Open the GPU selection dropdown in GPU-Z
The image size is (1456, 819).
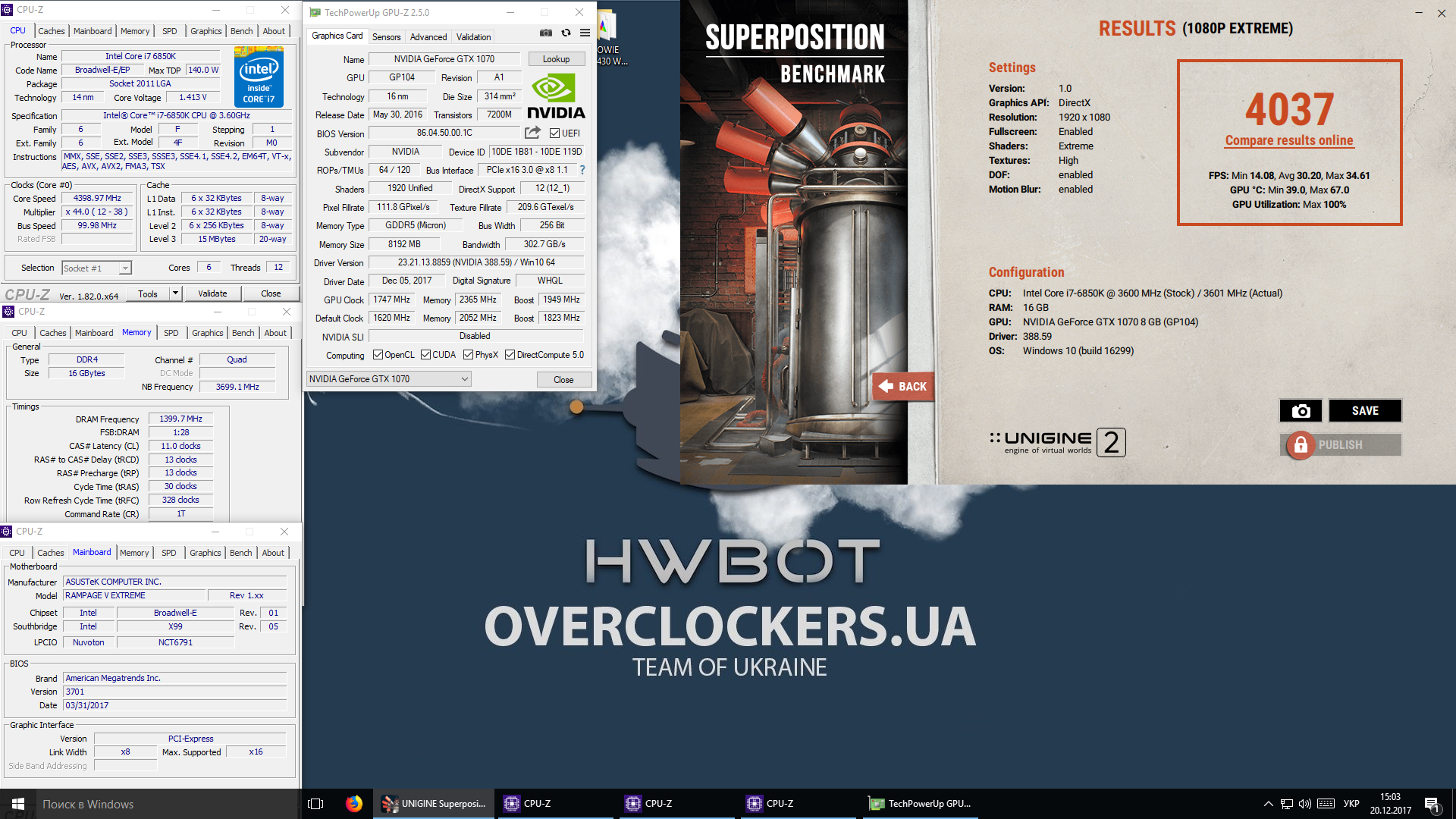[x=388, y=379]
